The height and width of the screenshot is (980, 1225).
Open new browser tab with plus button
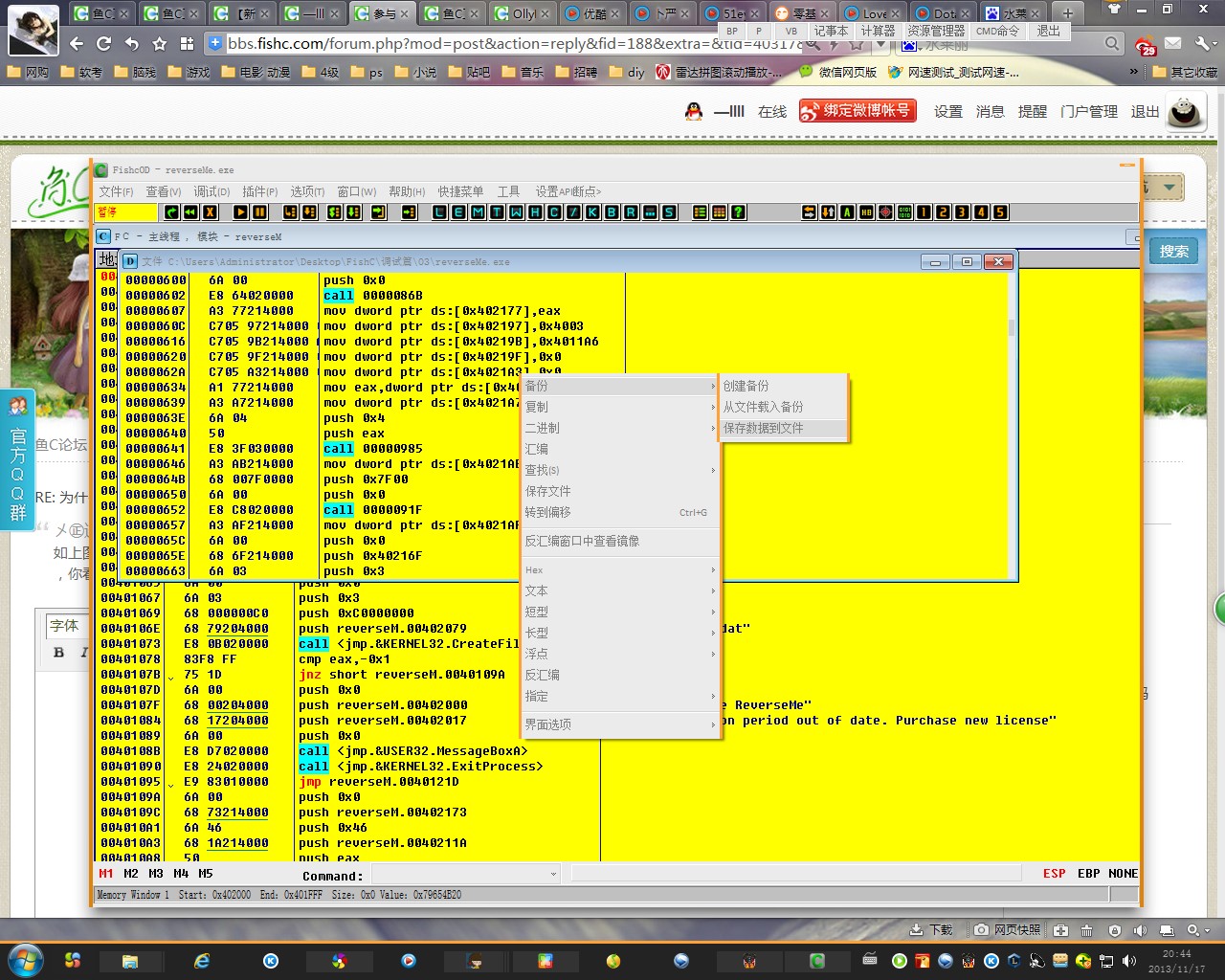pyautogui.click(x=1068, y=13)
